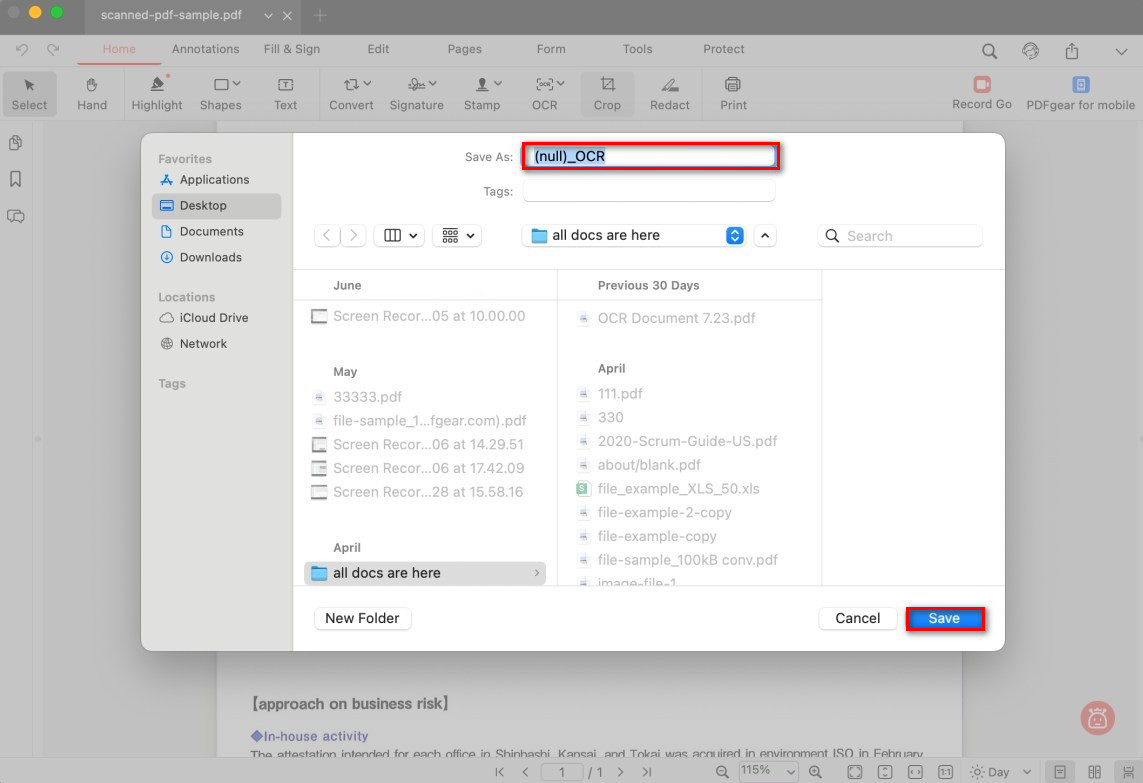Open the zoom percentage dropdown
This screenshot has height=783, width=1143.
tap(769, 771)
